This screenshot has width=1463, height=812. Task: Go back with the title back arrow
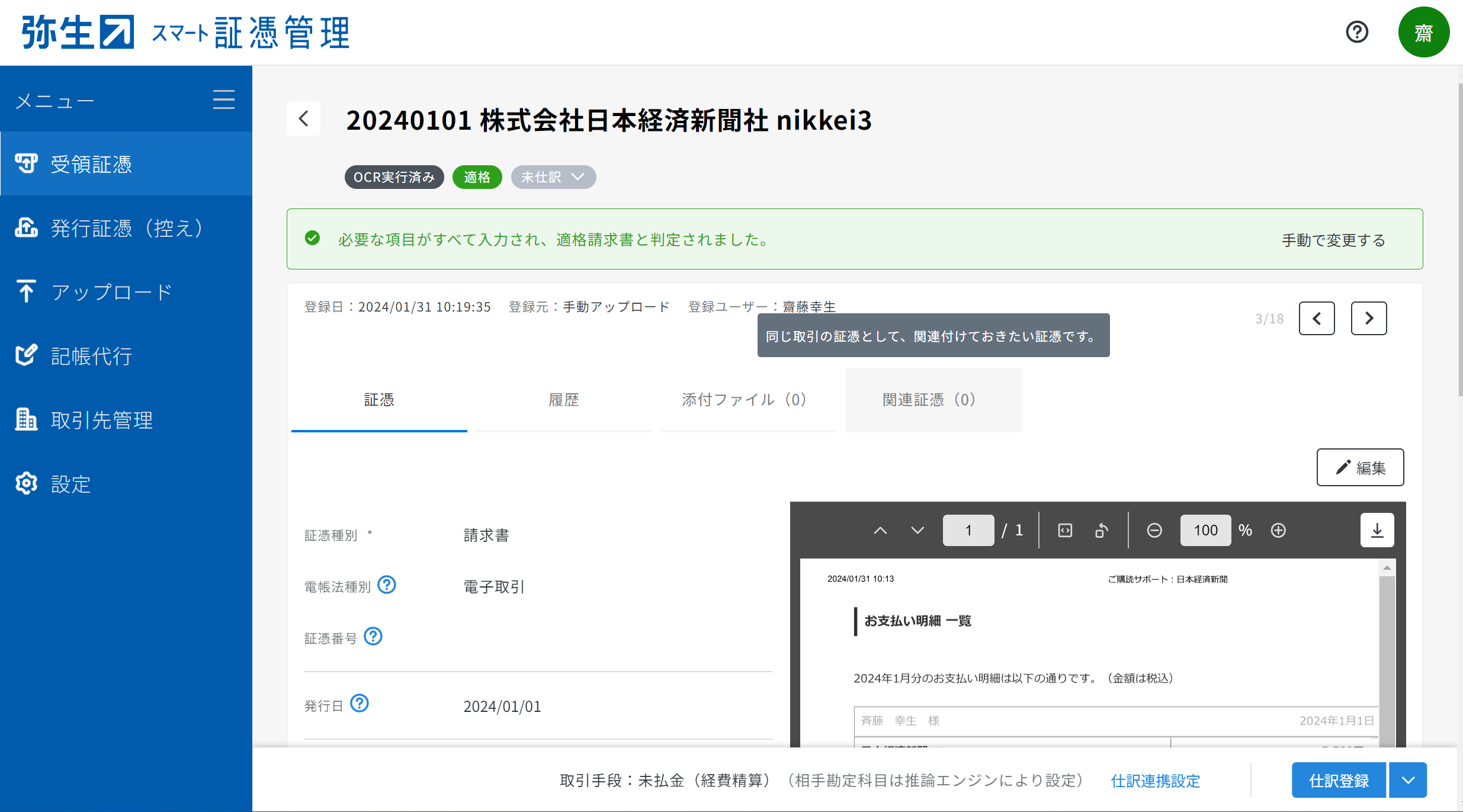[x=304, y=119]
